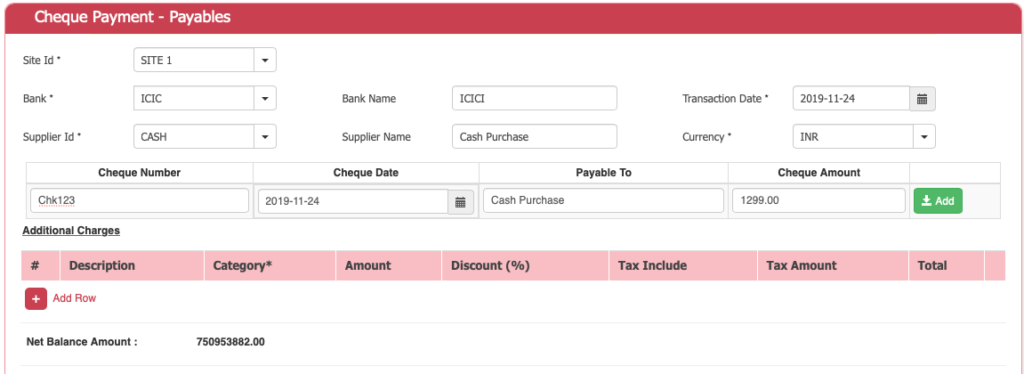Viewport: 1024px width, 374px height.
Task: Click the Transaction Date * label
Action: pos(726,99)
